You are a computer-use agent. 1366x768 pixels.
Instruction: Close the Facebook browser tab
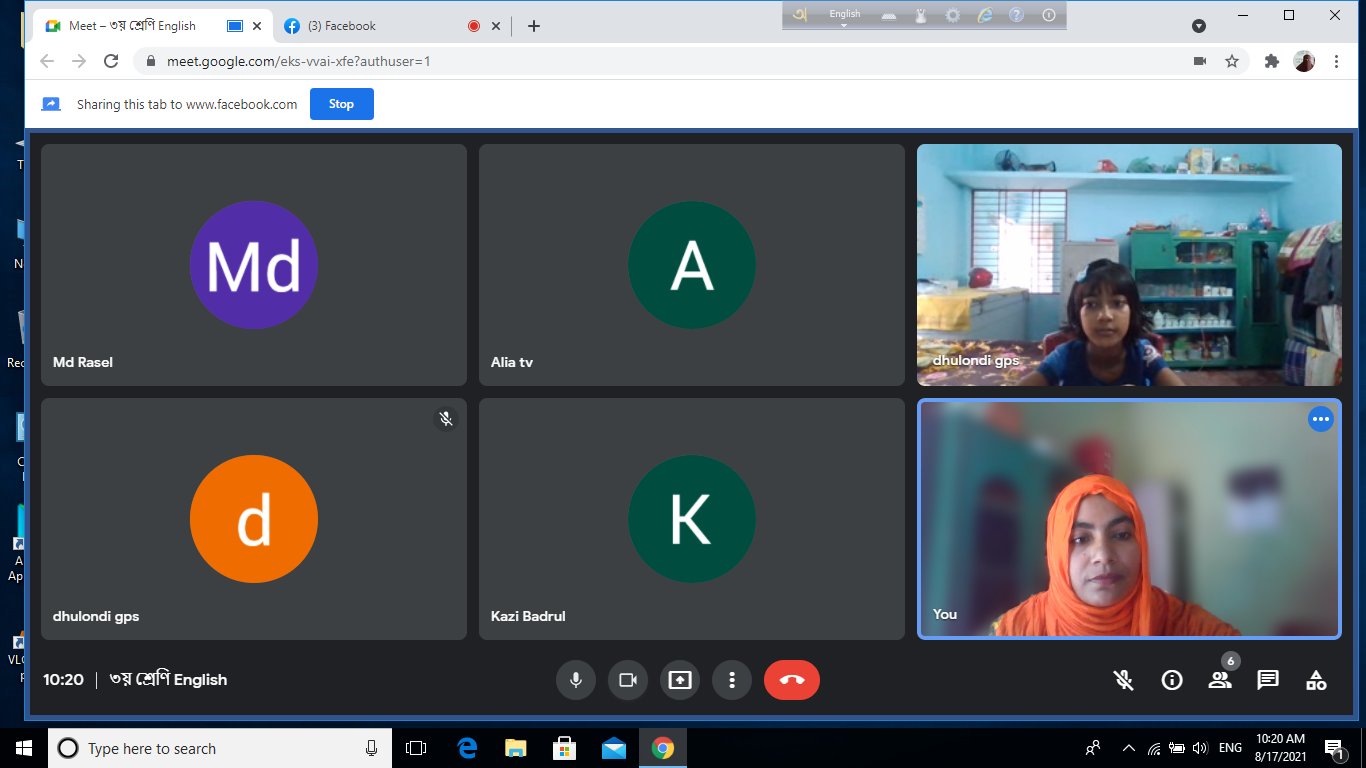pos(496,26)
